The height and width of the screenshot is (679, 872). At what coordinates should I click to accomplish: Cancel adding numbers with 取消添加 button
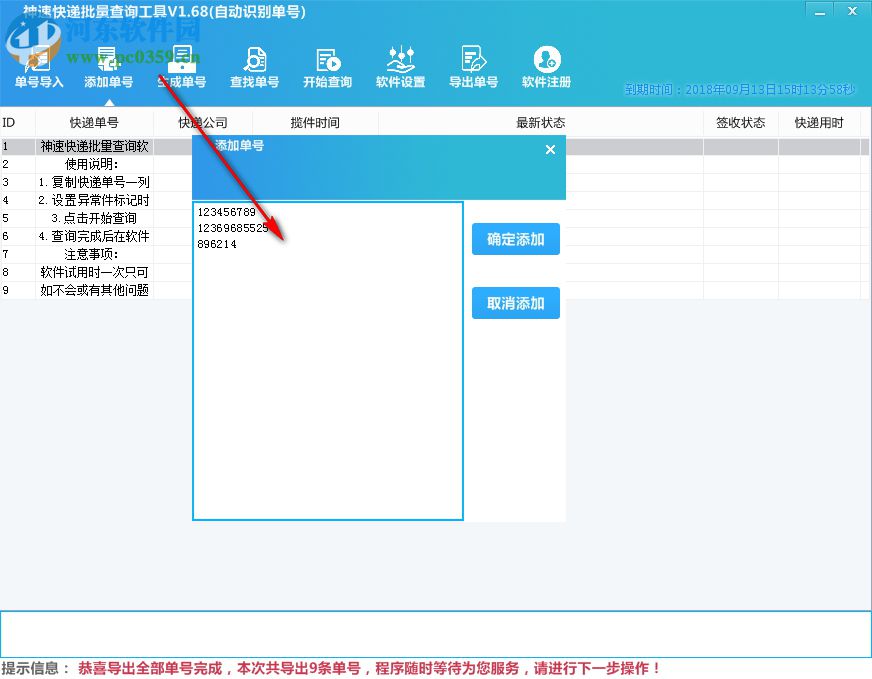515,303
